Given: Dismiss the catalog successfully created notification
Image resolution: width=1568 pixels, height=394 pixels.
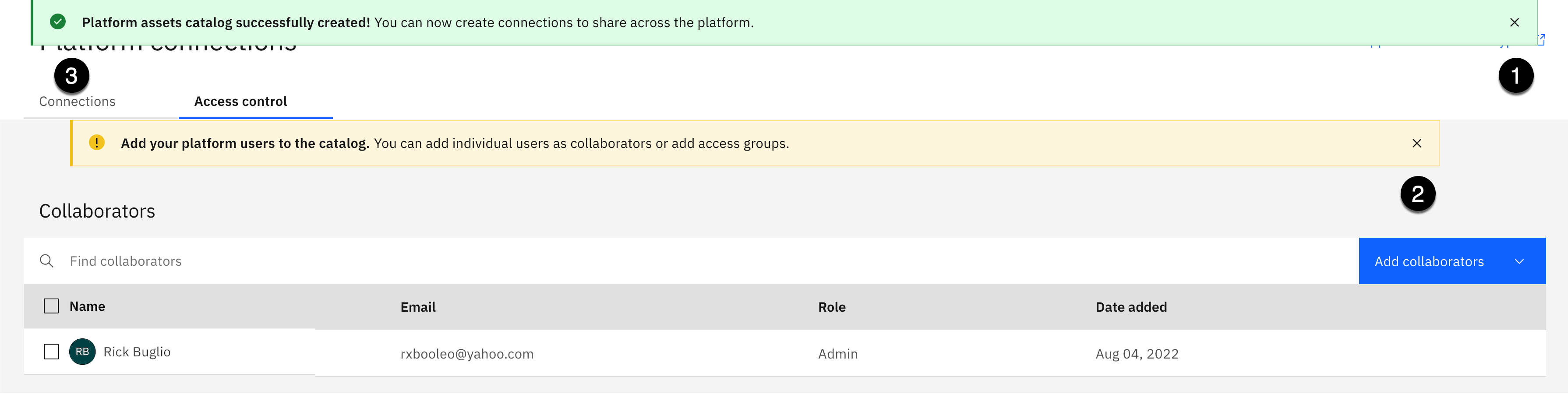Looking at the screenshot, I should (x=1515, y=22).
